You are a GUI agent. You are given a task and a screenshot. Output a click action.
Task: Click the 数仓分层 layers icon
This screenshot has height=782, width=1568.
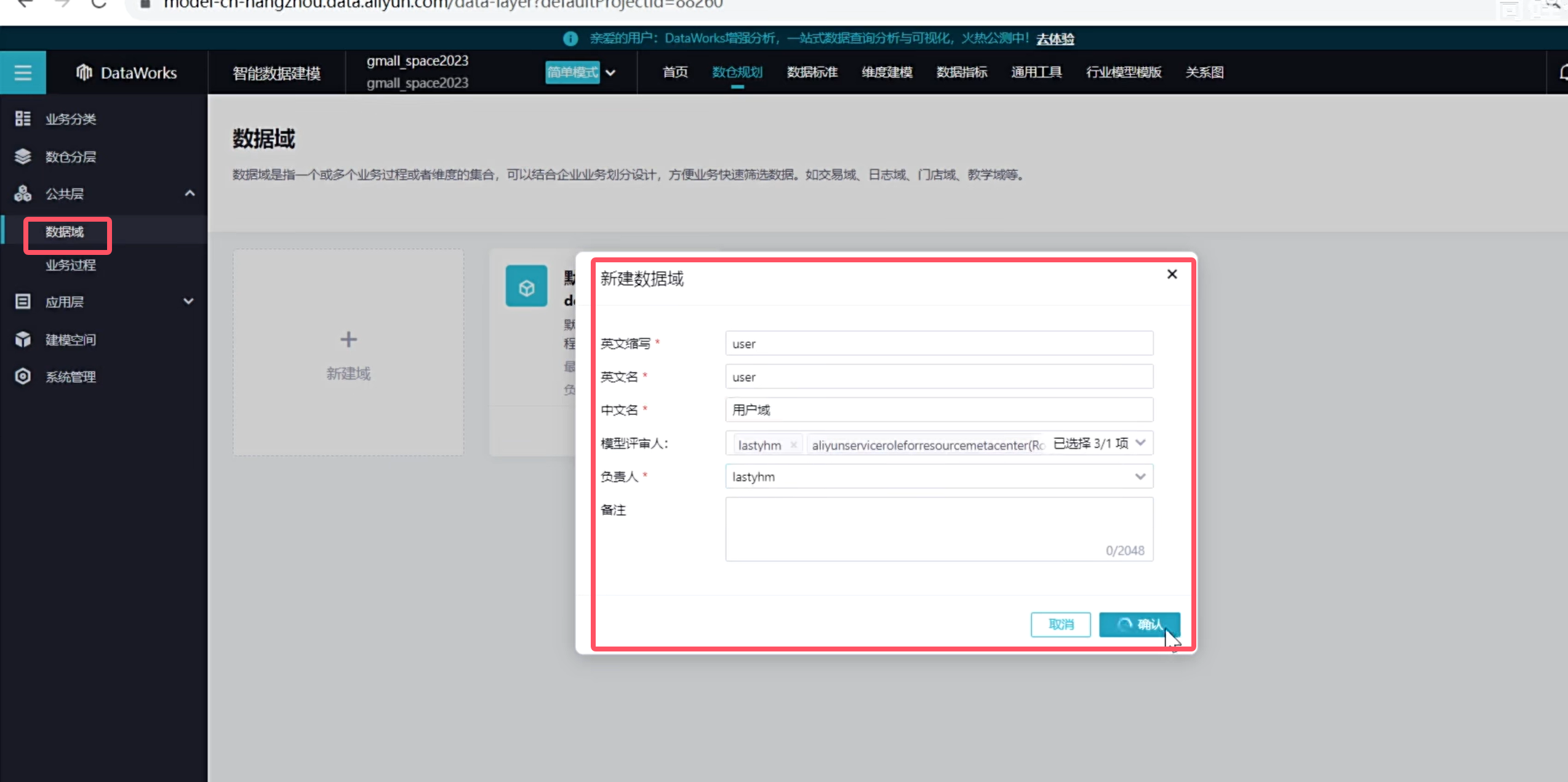click(23, 156)
